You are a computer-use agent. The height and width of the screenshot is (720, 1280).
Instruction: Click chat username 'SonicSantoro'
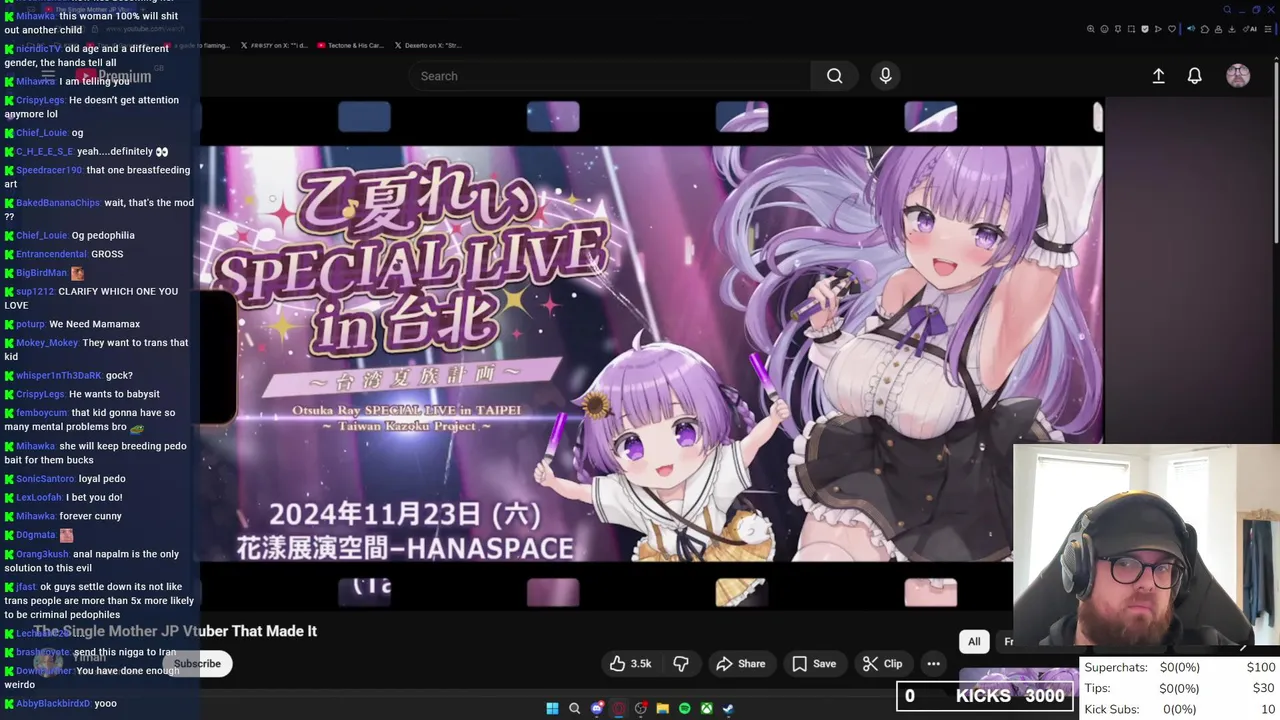click(45, 479)
